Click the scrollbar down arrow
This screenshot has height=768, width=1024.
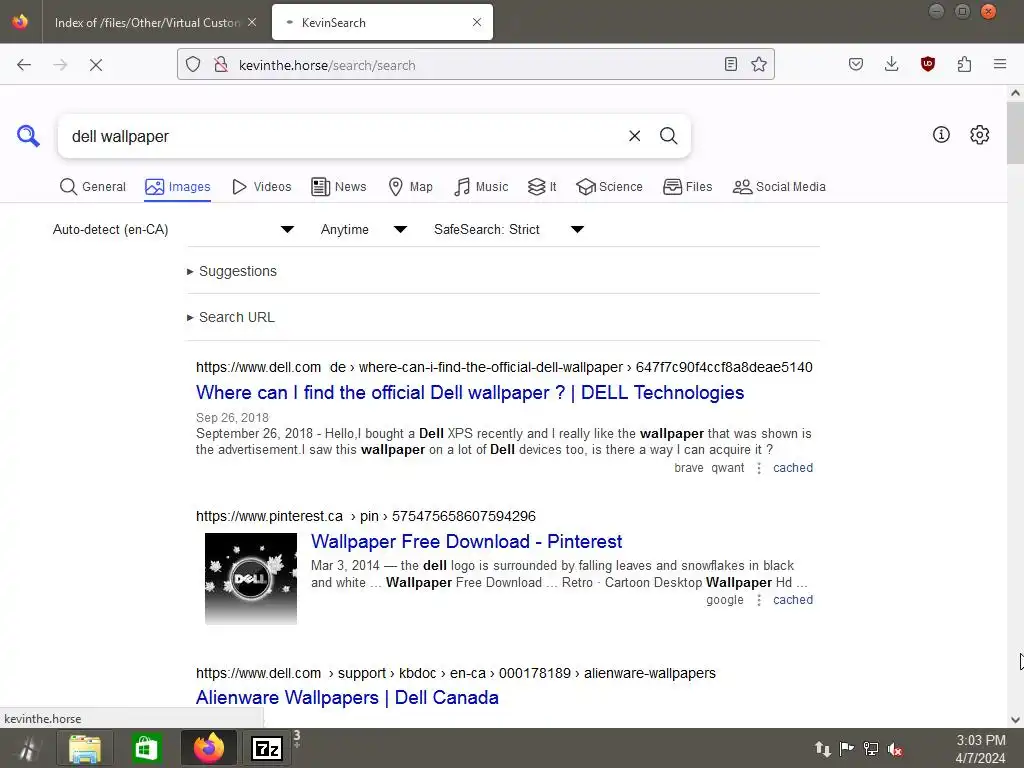click(1015, 720)
